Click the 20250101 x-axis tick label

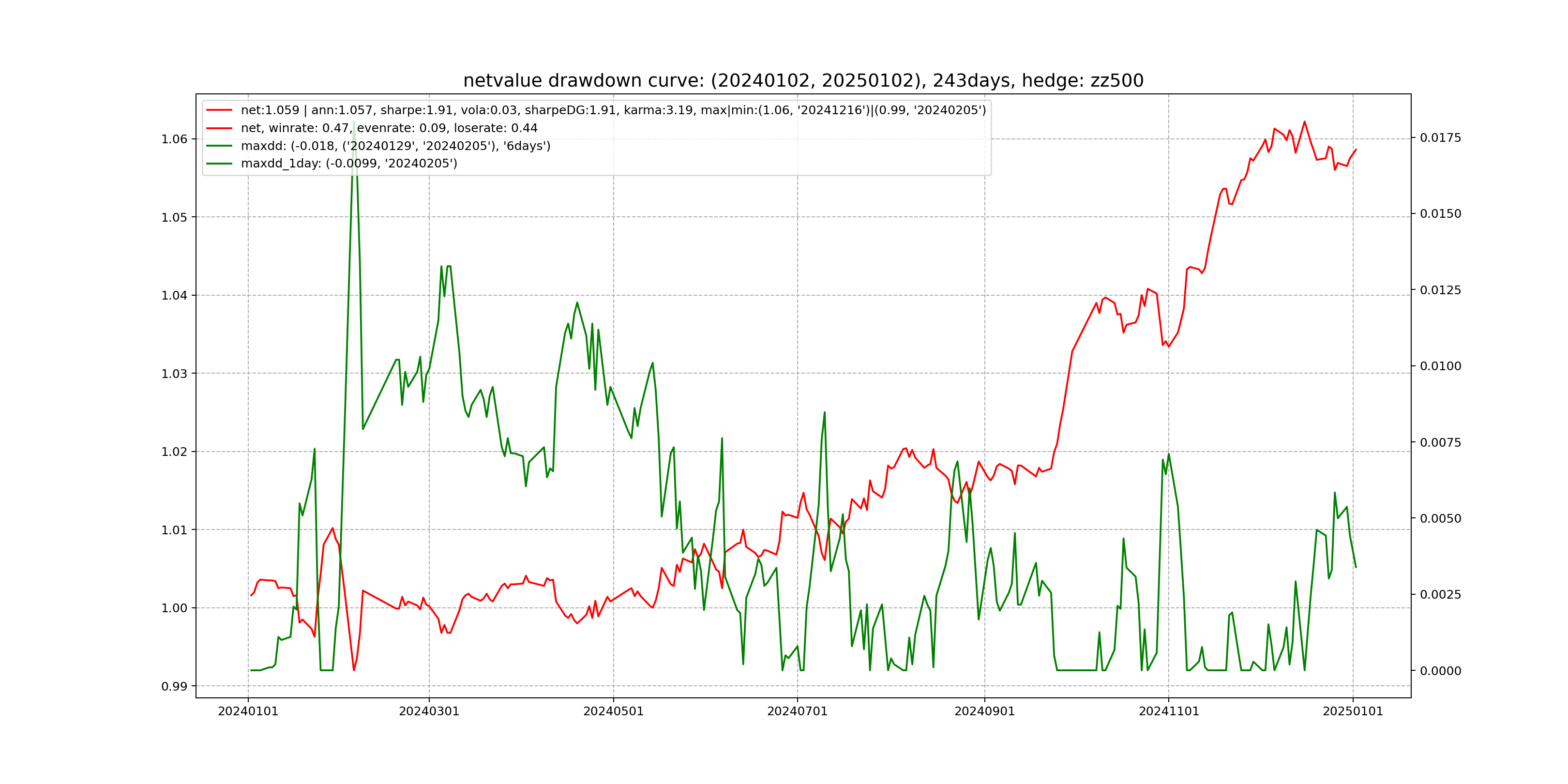point(1353,711)
